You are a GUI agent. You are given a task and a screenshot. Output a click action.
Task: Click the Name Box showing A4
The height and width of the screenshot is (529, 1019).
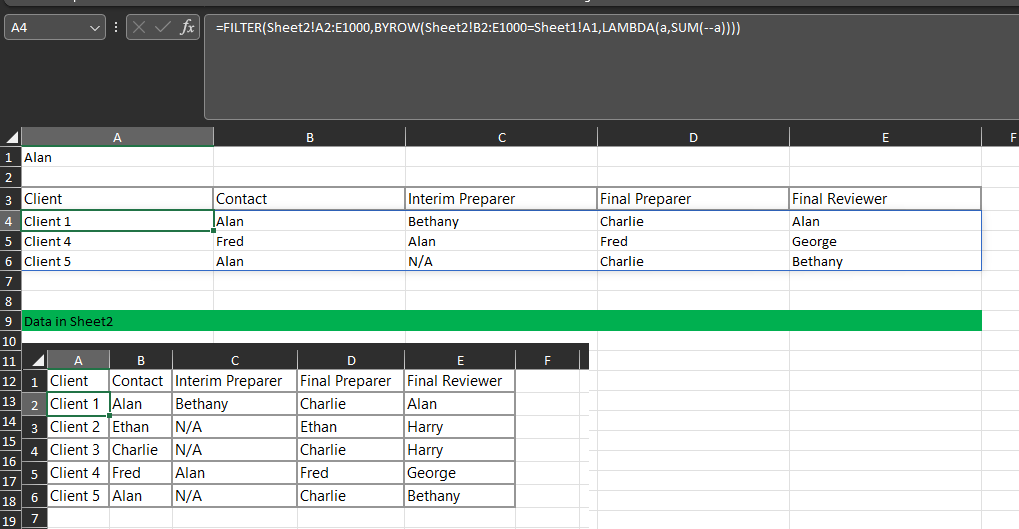[55, 28]
